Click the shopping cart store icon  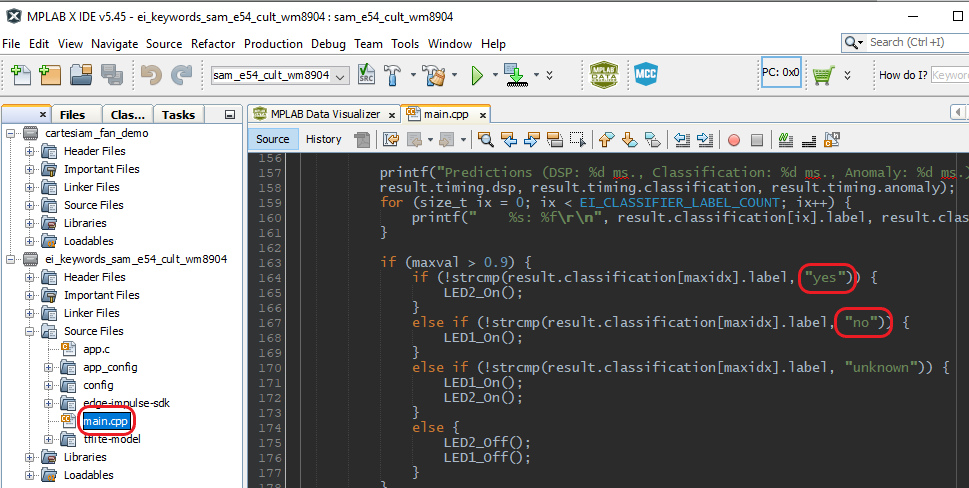(x=823, y=75)
